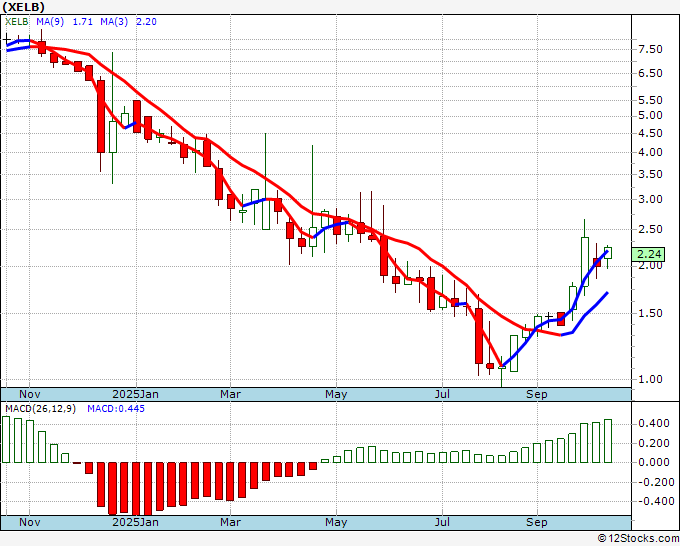Click May on the price chart axis

click(x=336, y=394)
